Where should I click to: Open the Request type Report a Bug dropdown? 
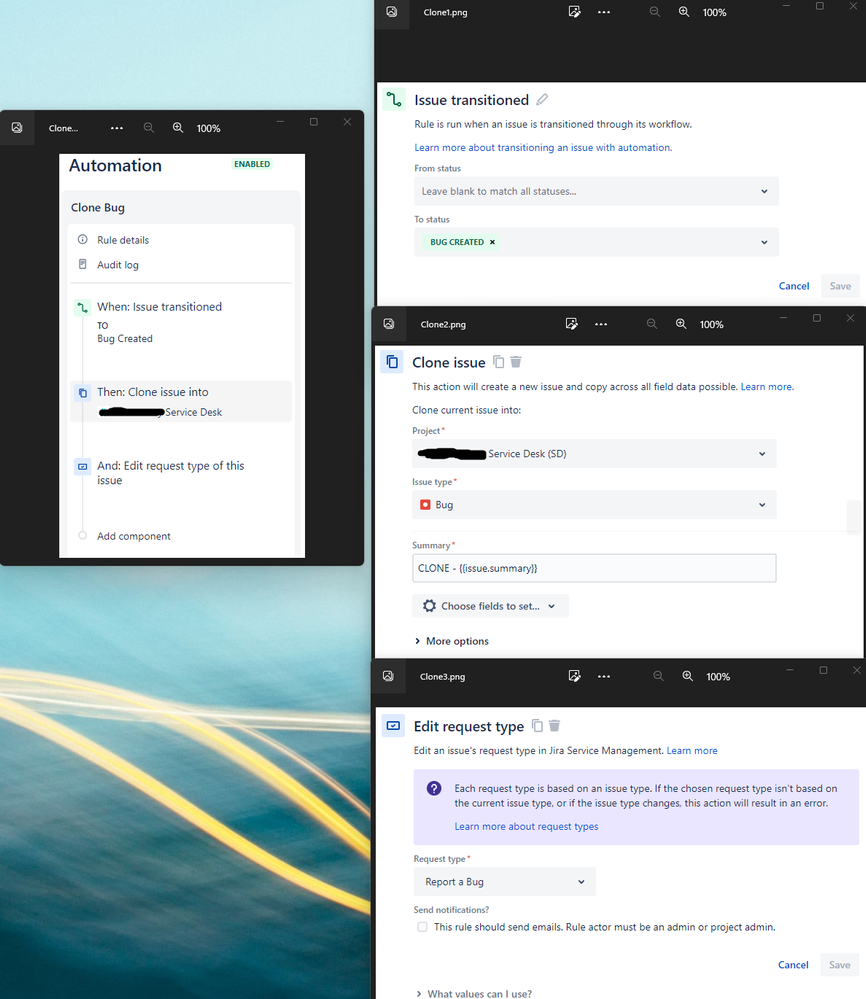(505, 882)
